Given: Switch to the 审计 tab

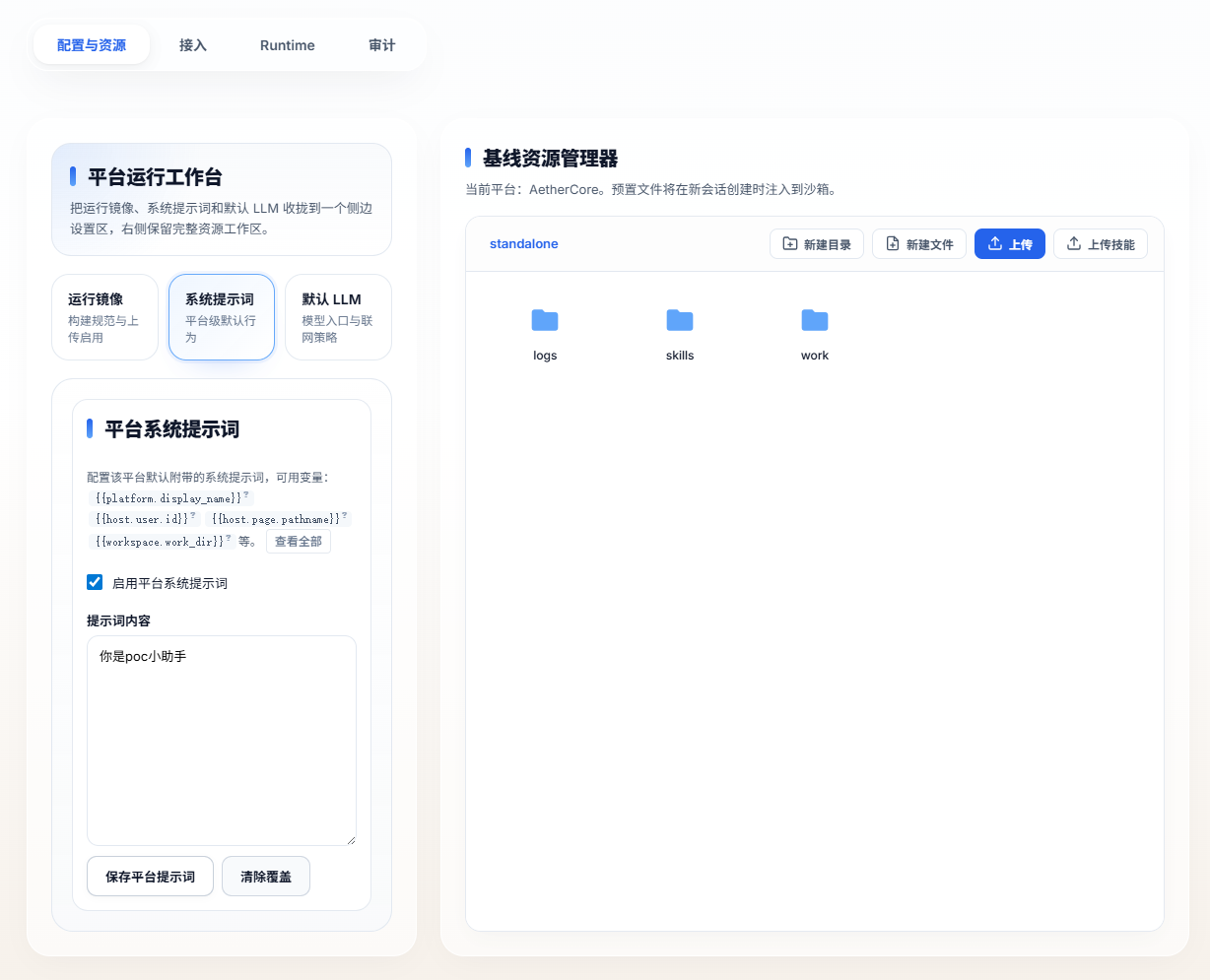Looking at the screenshot, I should tap(382, 45).
